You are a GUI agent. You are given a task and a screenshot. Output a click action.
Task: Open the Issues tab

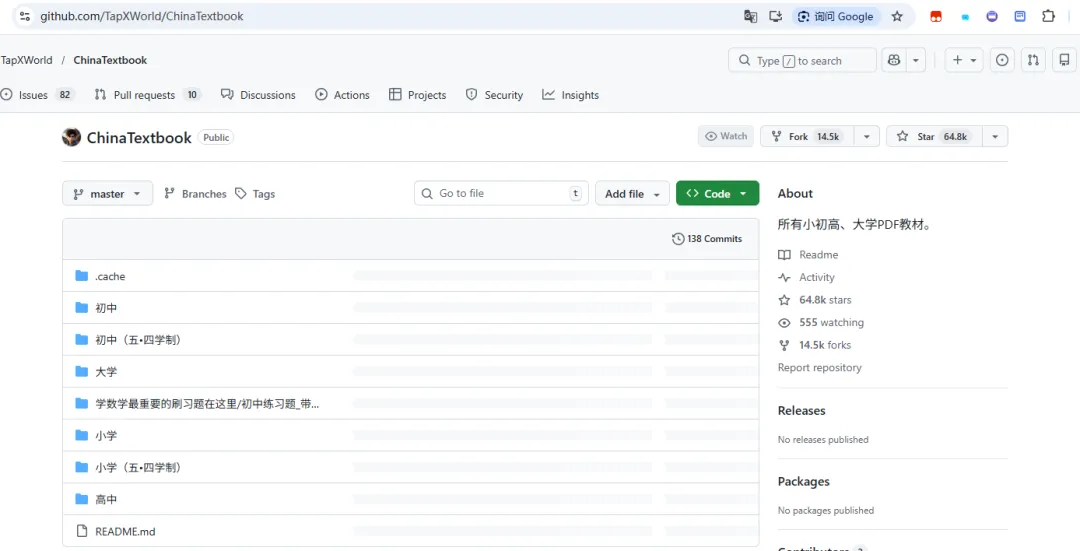tap(37, 95)
